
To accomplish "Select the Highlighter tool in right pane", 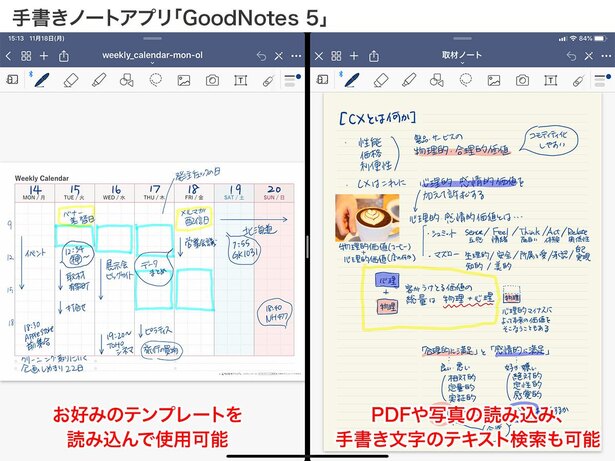I will tap(409, 80).
